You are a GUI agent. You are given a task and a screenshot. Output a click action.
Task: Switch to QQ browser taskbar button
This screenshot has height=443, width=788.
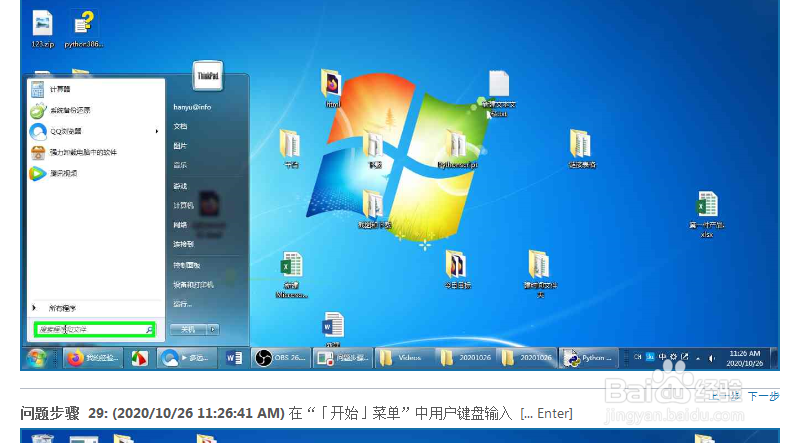click(187, 358)
